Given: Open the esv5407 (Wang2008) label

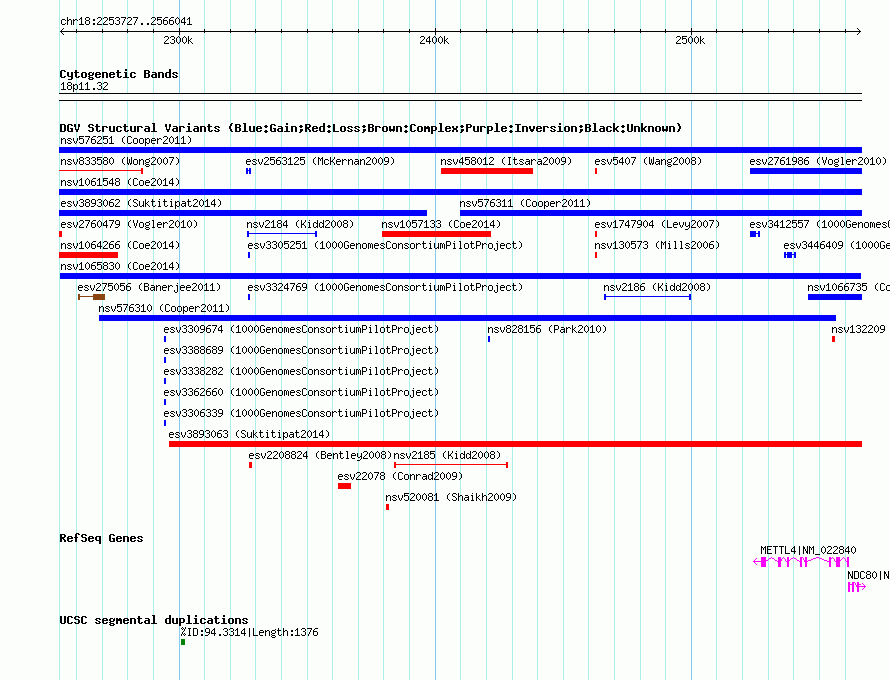Looking at the screenshot, I should click(648, 161).
